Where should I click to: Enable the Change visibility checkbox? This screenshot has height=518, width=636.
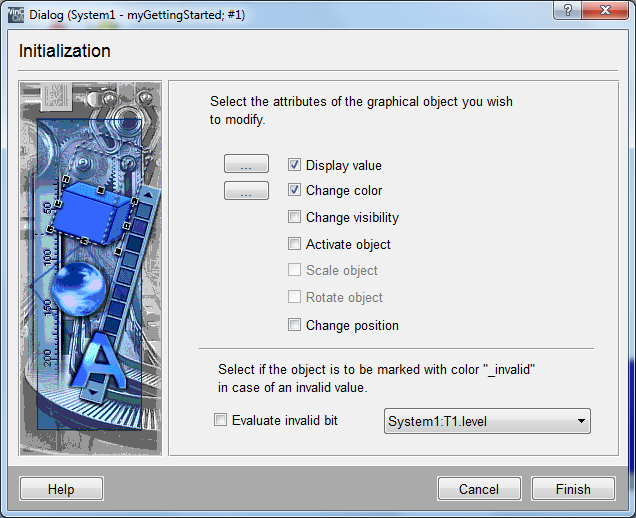tap(295, 217)
